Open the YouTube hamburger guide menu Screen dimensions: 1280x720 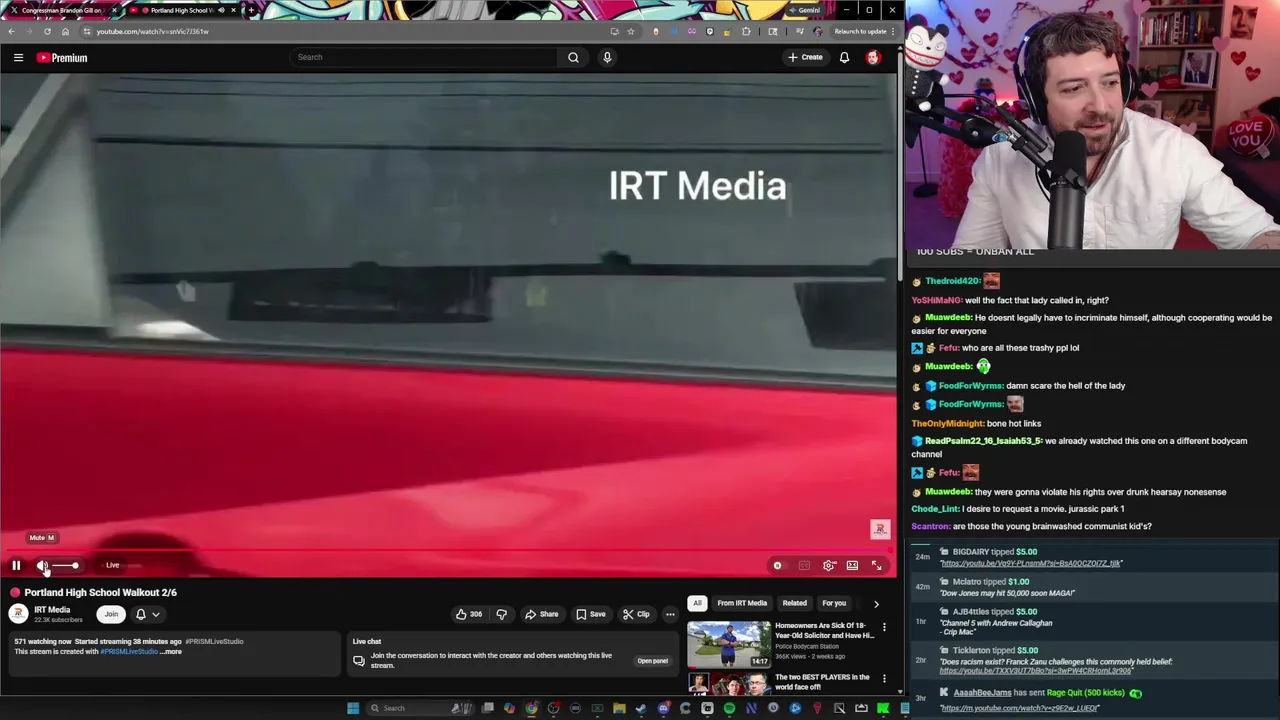tap(18, 58)
